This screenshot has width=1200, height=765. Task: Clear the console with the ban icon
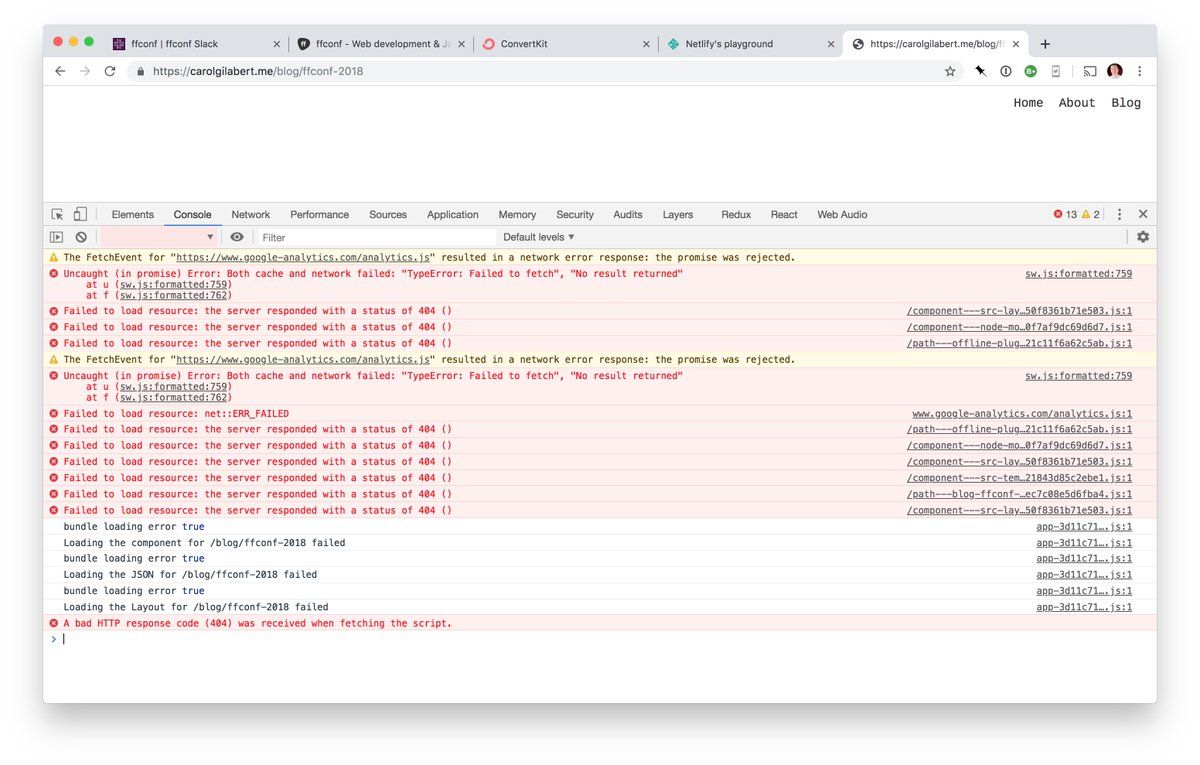point(81,237)
